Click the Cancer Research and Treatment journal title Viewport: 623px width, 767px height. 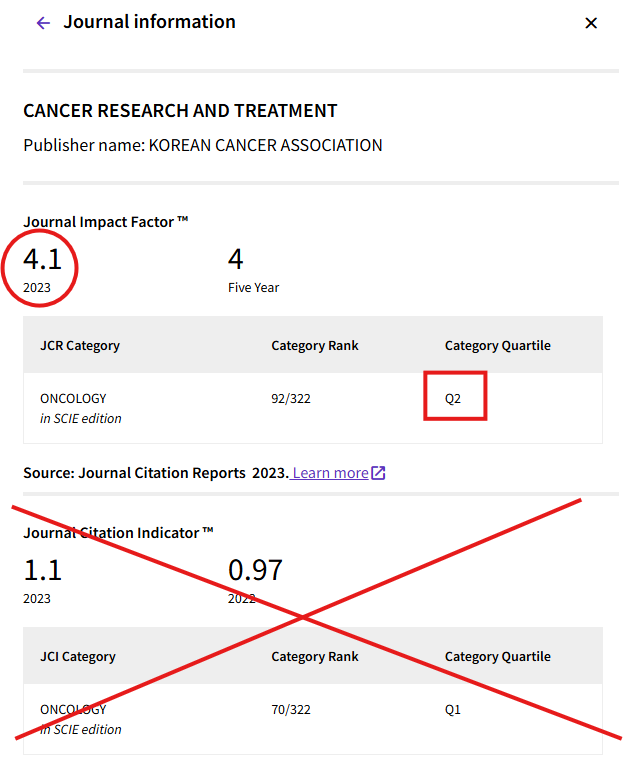click(x=180, y=111)
